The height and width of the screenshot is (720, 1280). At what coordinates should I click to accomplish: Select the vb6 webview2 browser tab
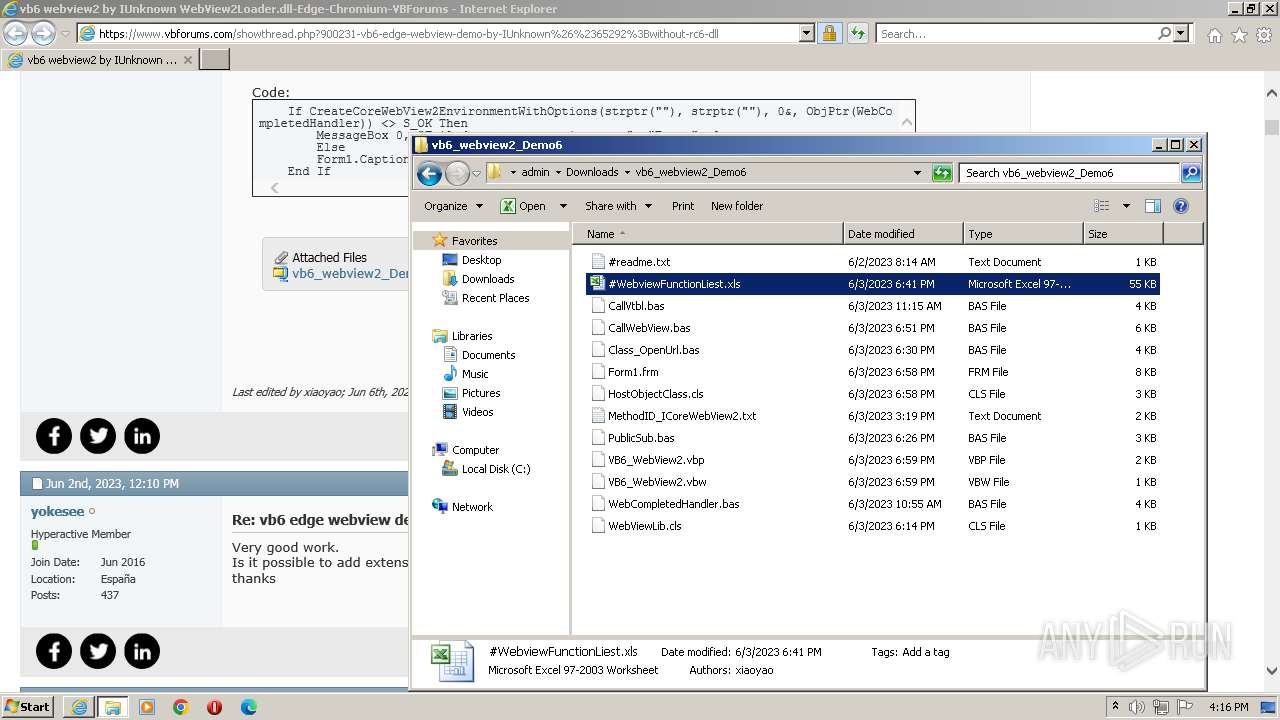tap(99, 60)
